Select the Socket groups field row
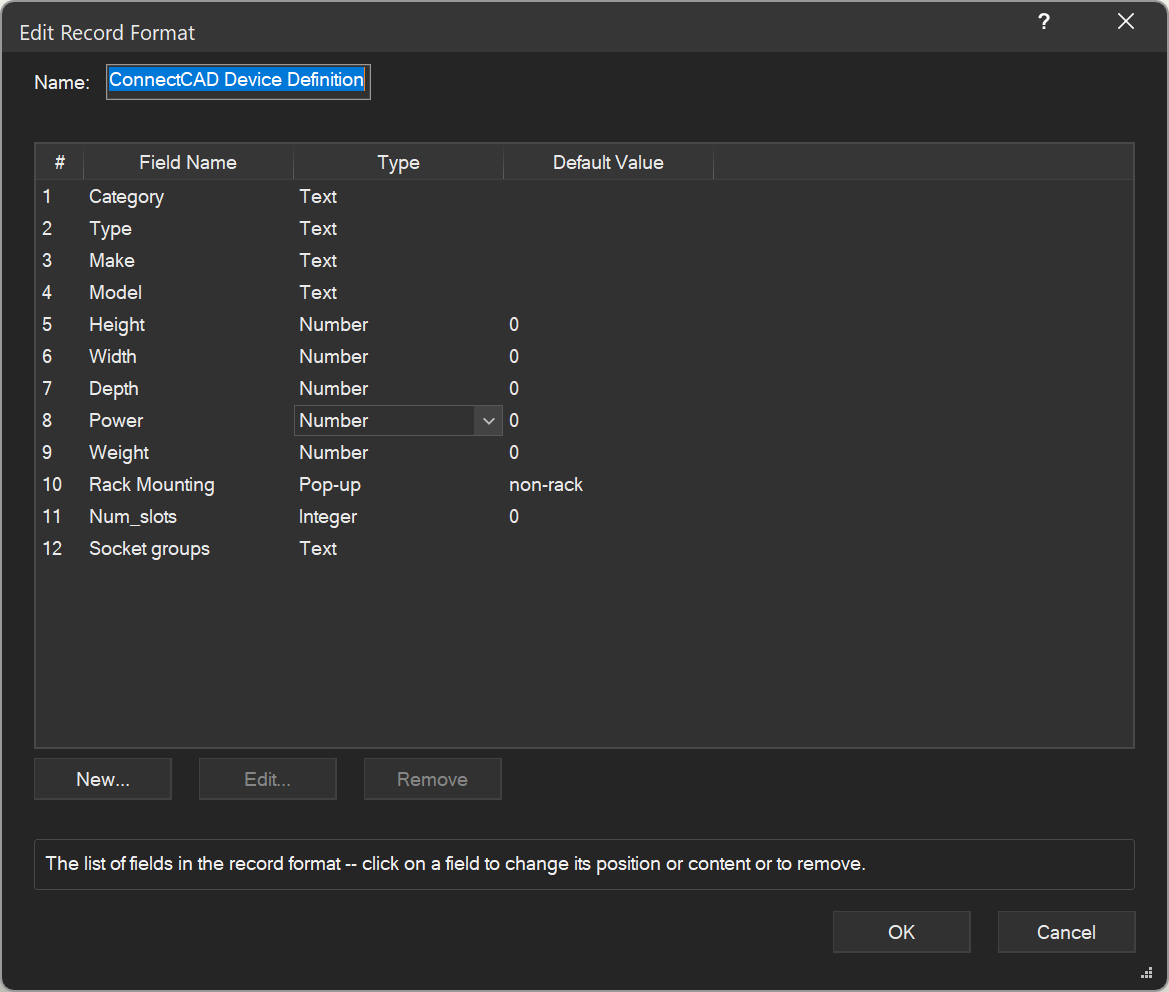 (149, 549)
